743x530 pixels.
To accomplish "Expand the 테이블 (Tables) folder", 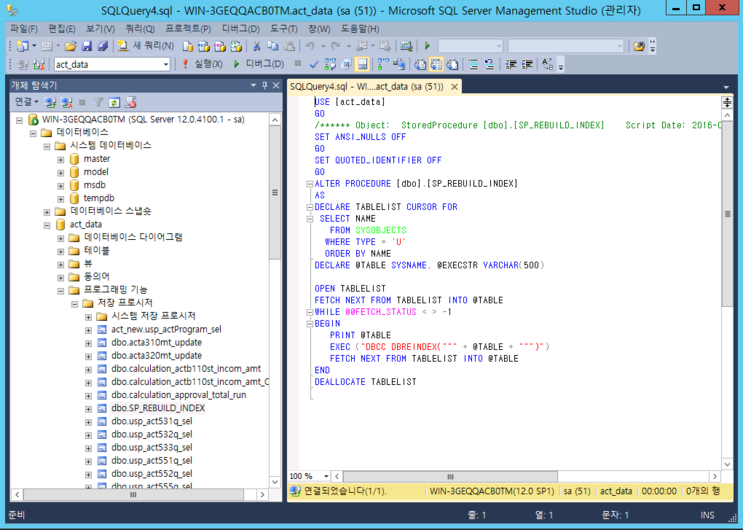I will [61, 251].
